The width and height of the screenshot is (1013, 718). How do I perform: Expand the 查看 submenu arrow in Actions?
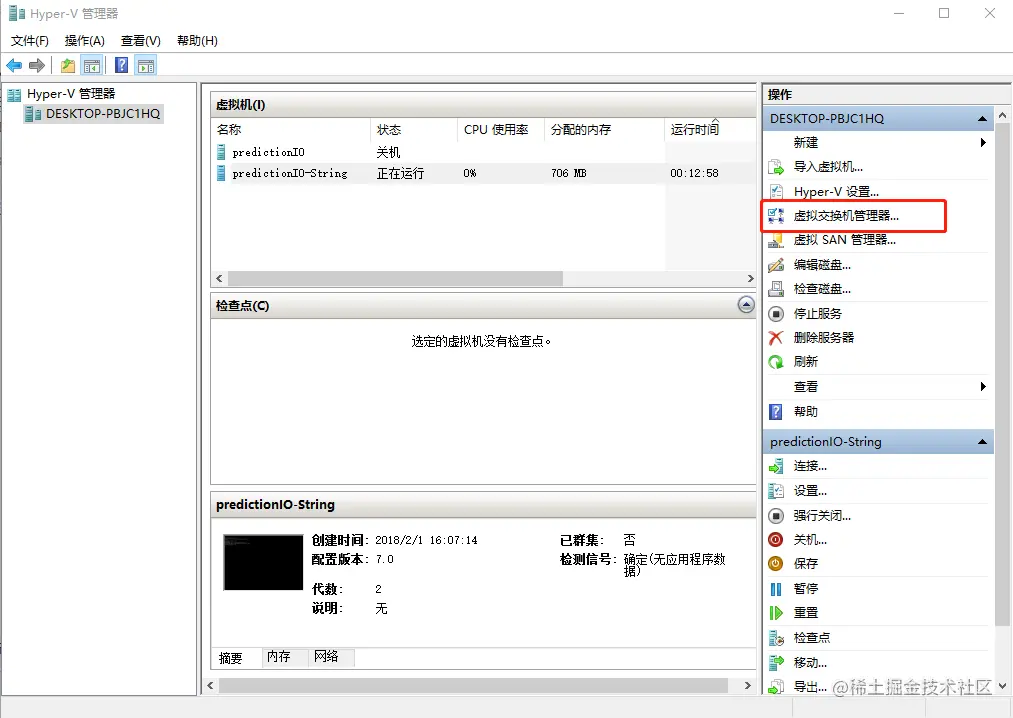point(983,386)
